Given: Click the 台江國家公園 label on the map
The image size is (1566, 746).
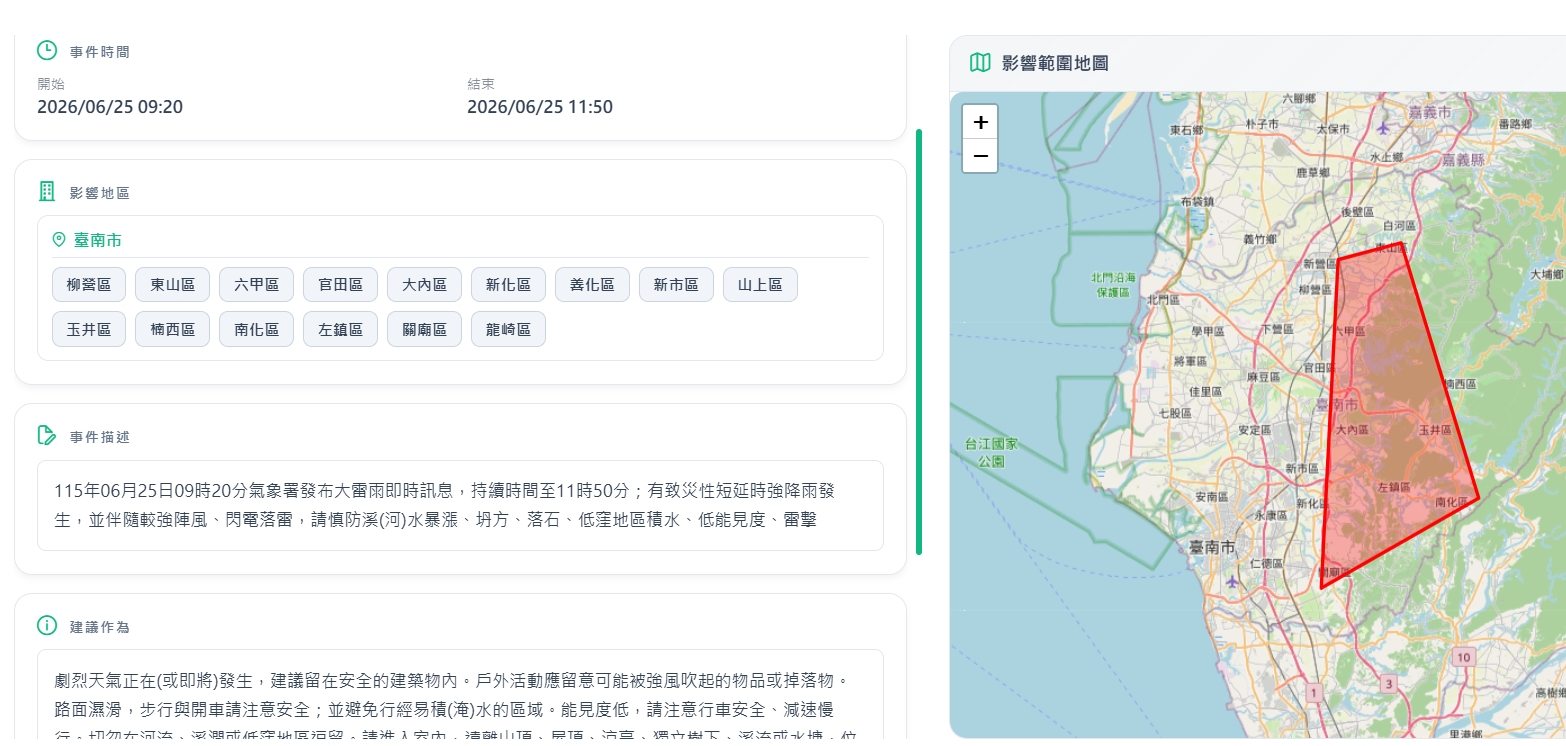Looking at the screenshot, I should click(x=991, y=452).
